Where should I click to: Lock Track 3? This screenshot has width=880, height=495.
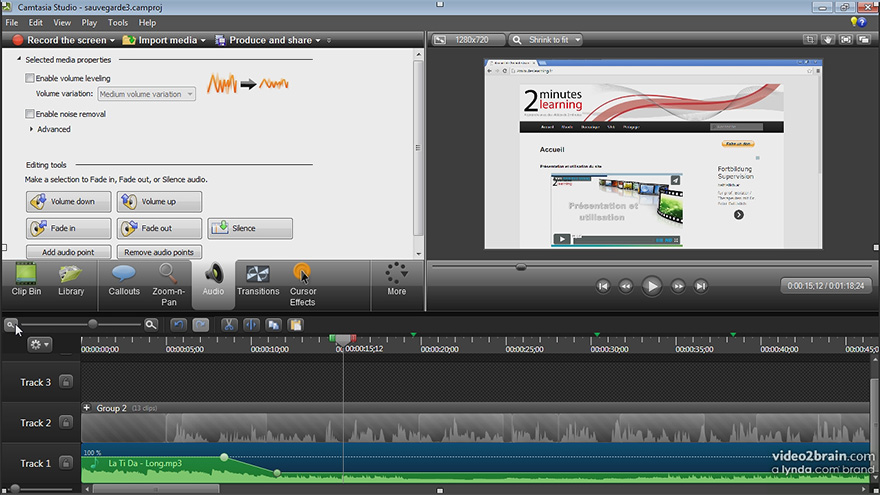click(x=66, y=382)
